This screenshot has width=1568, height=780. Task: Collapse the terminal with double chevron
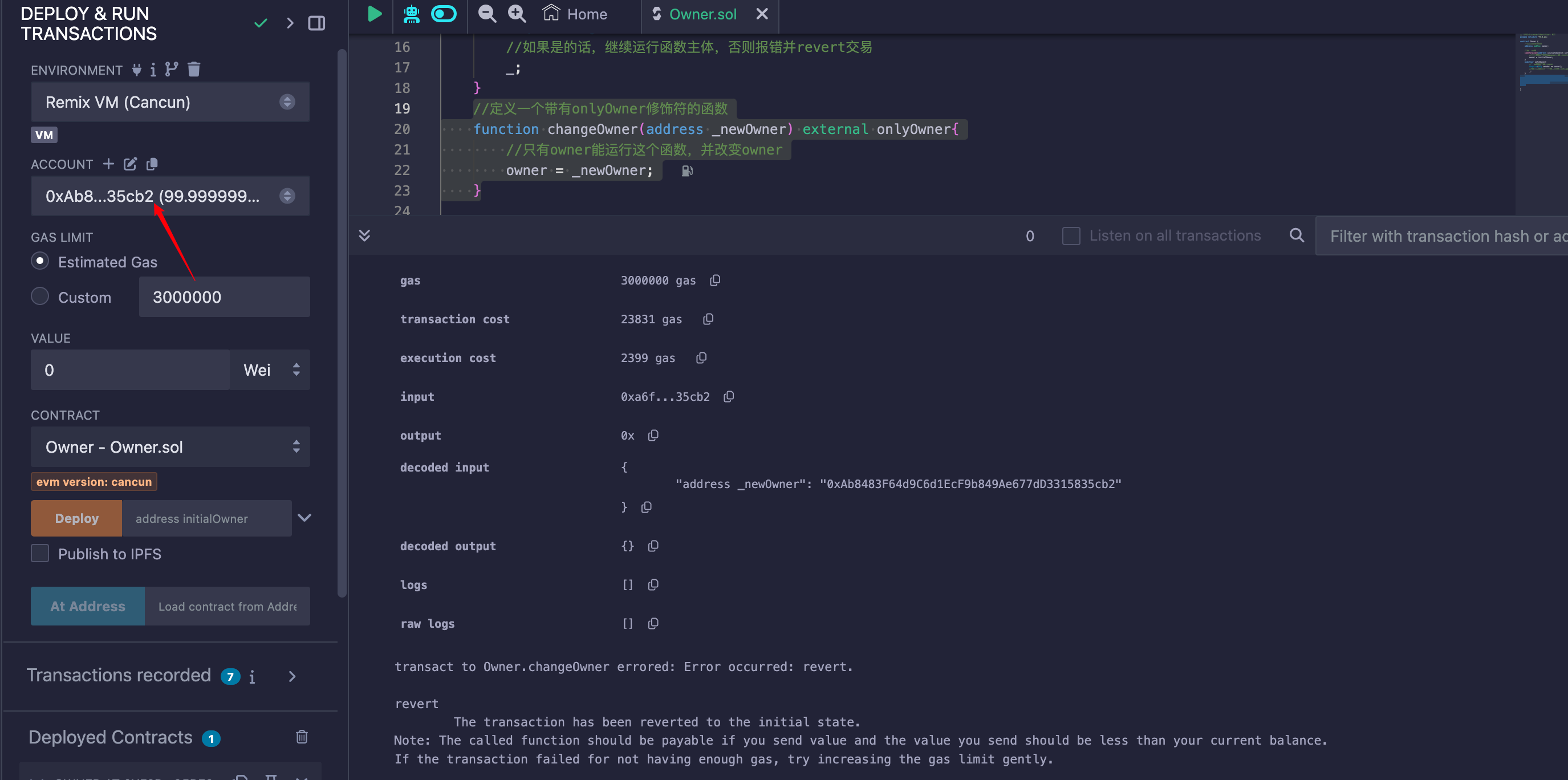(x=364, y=235)
